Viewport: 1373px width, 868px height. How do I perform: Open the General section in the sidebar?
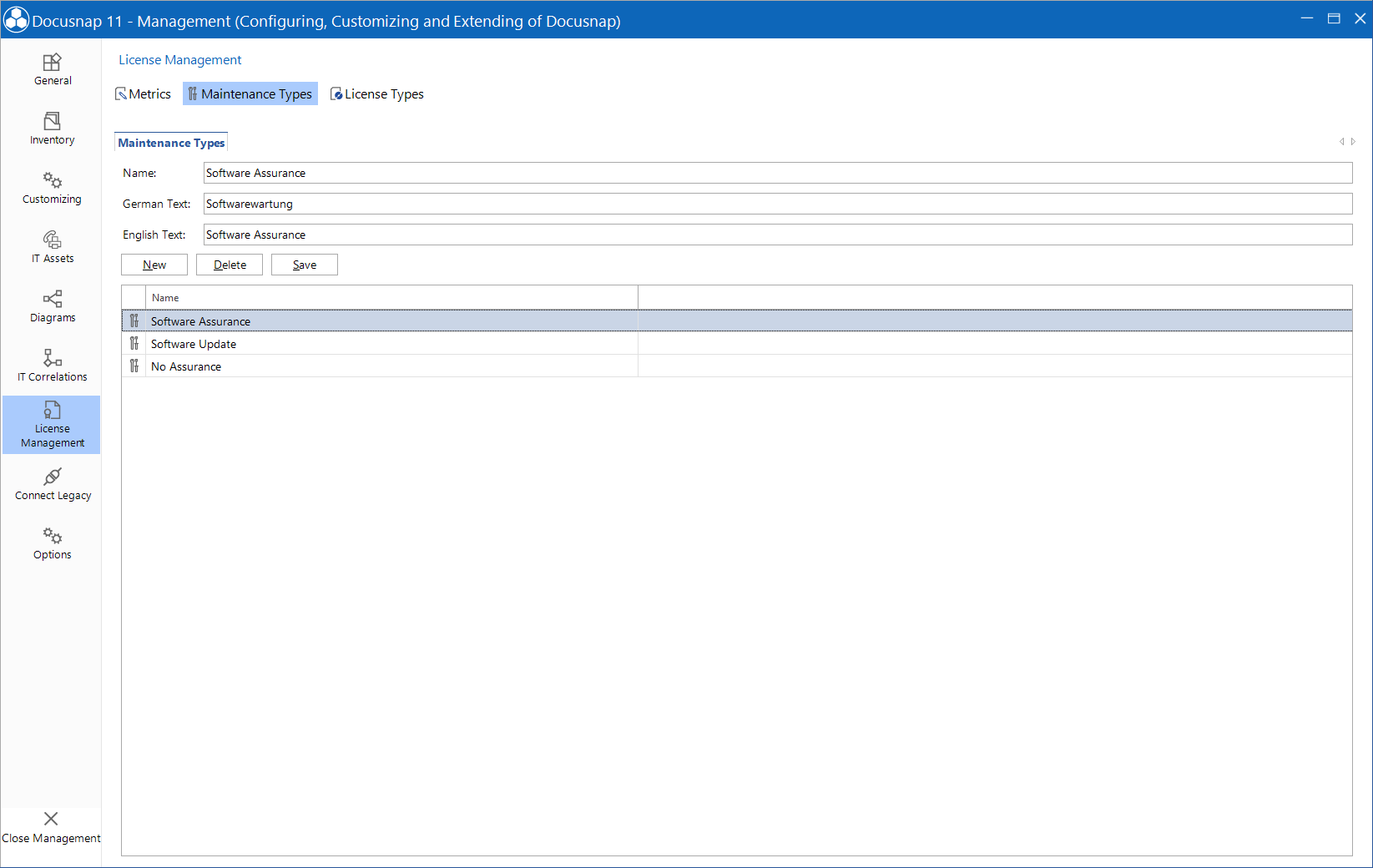(52, 68)
